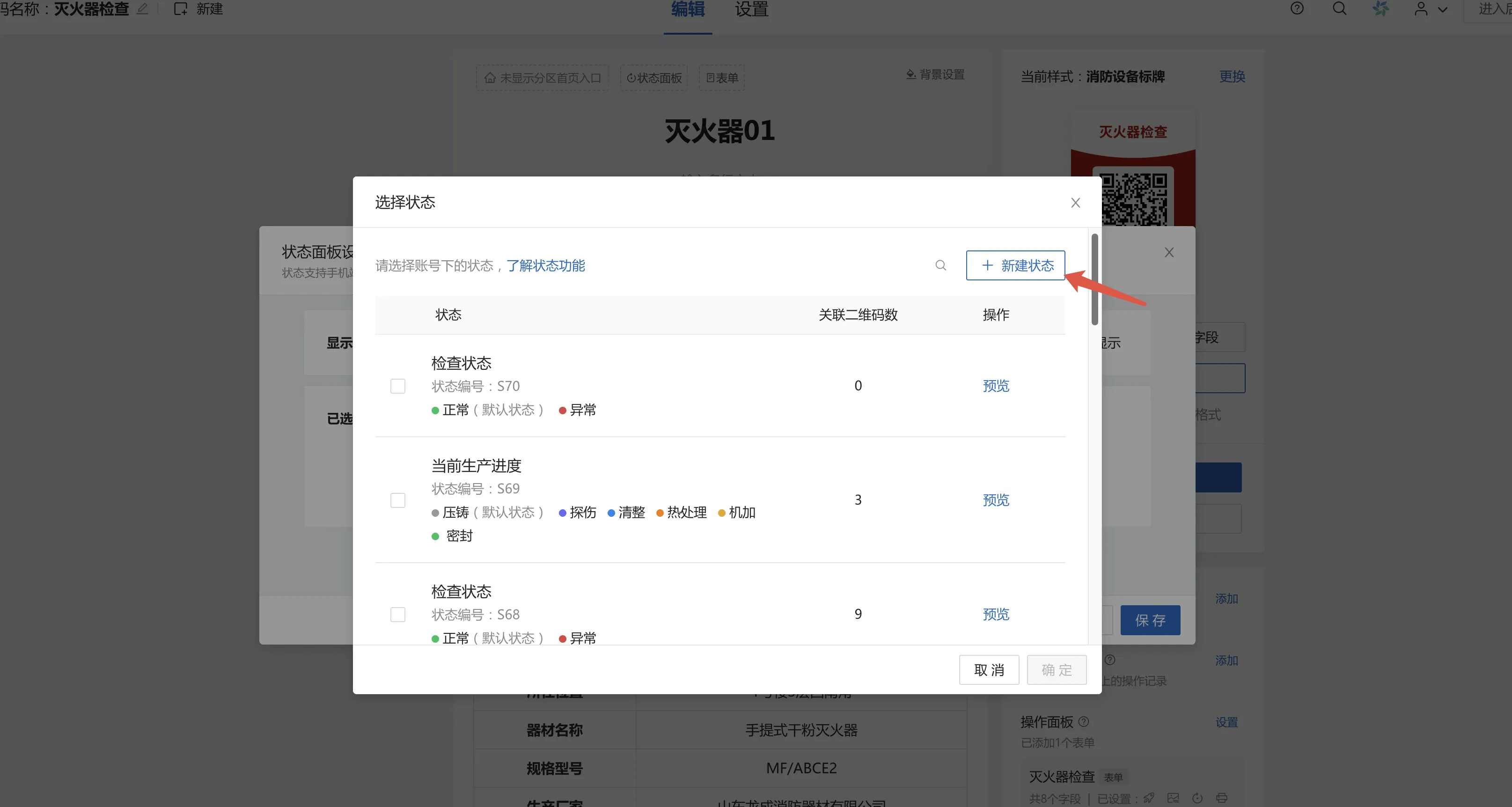Open the help icon in the header
This screenshot has height=807, width=1512.
coord(1297,8)
